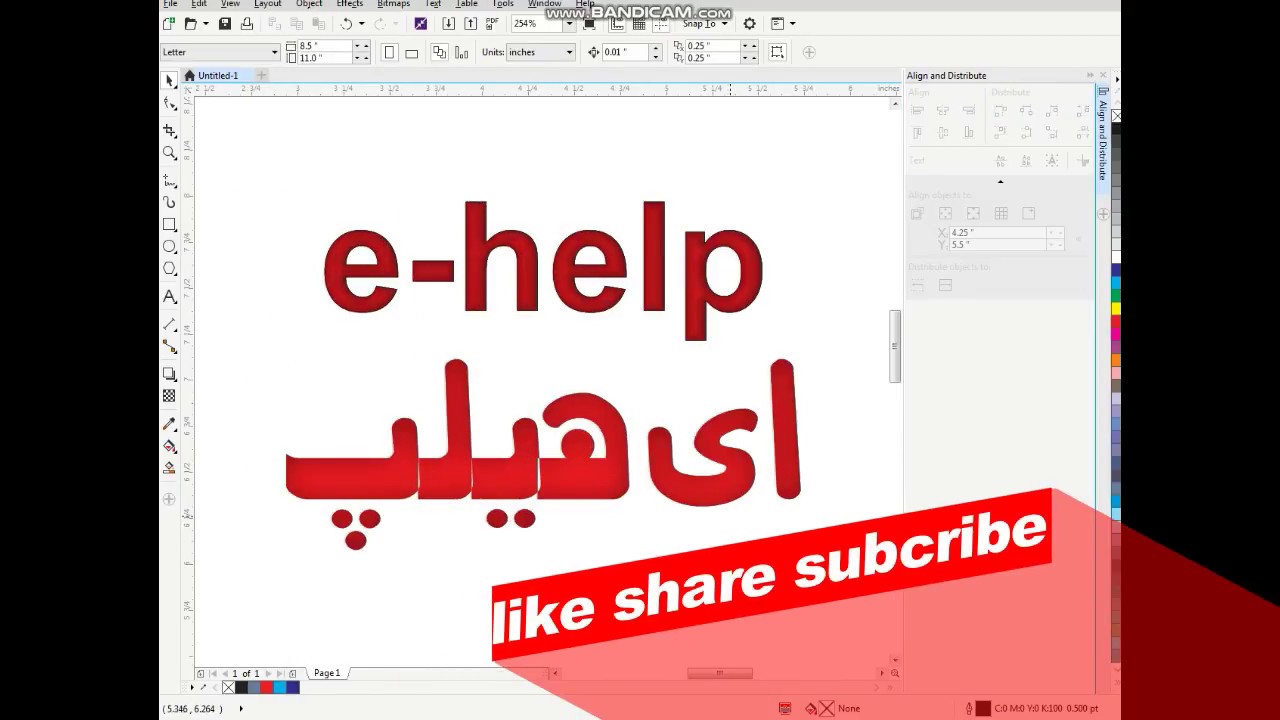Click the nudge distance 0.01 field
This screenshot has width=1280, height=720.
pos(626,52)
